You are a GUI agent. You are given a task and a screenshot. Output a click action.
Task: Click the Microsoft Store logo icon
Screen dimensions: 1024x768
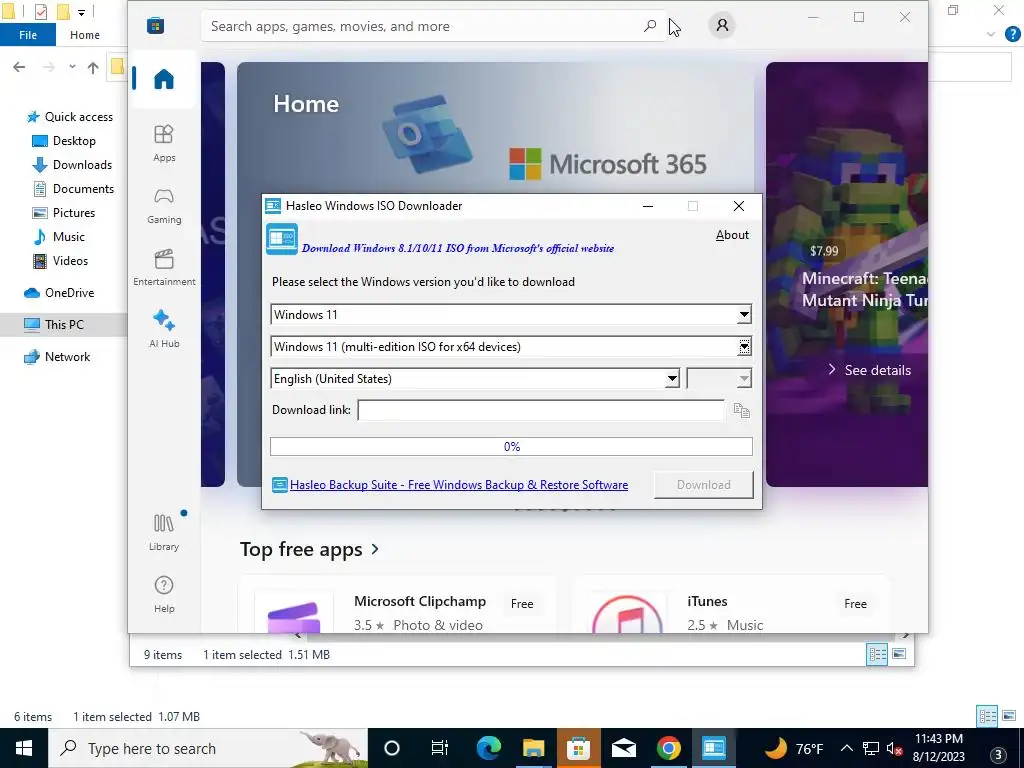[x=155, y=26]
